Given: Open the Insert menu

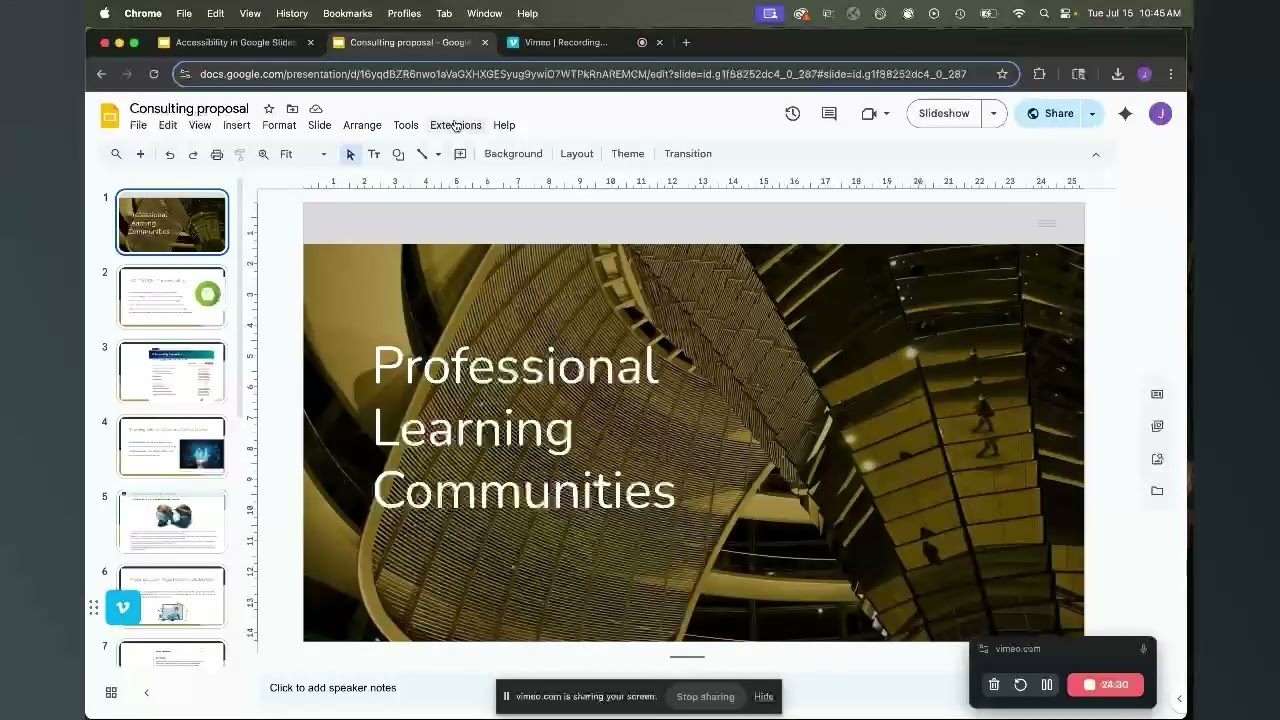Looking at the screenshot, I should (237, 125).
